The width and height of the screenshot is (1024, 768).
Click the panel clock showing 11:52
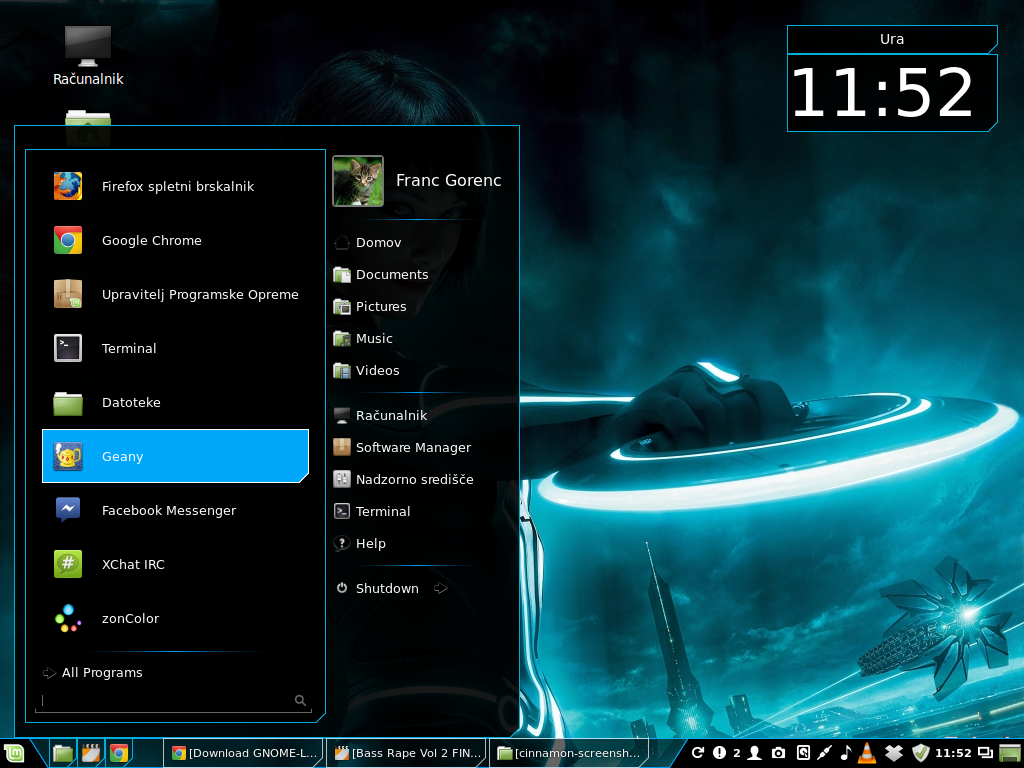(953, 753)
